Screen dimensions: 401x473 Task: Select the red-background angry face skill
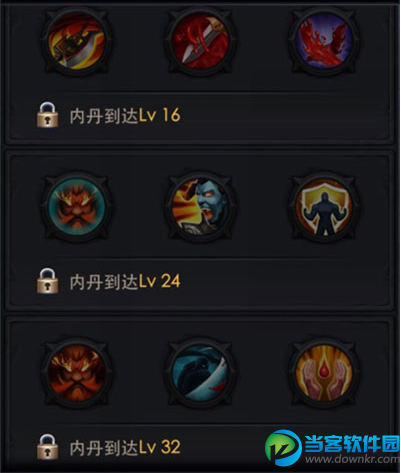77,373
